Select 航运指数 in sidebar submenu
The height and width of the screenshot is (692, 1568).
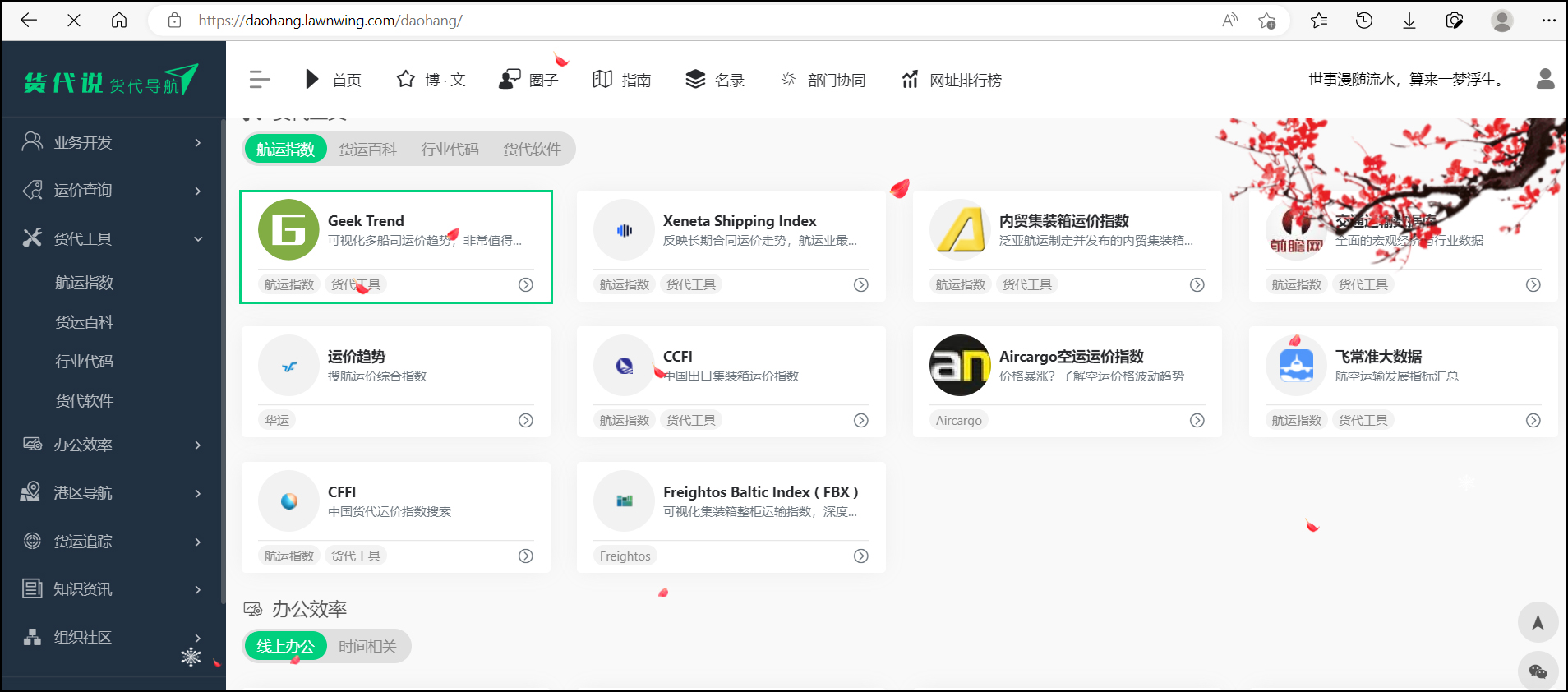(84, 283)
